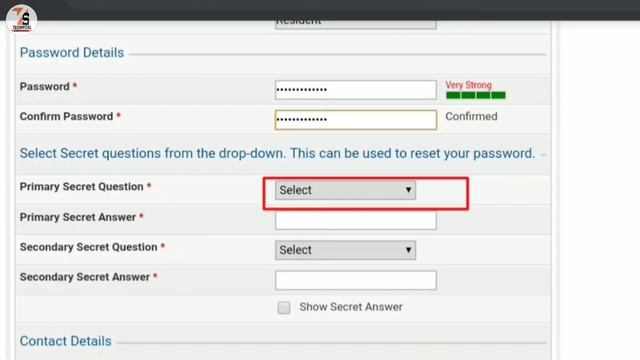Click the "Primary Secret Question" label
The image size is (640, 360).
(82, 187)
